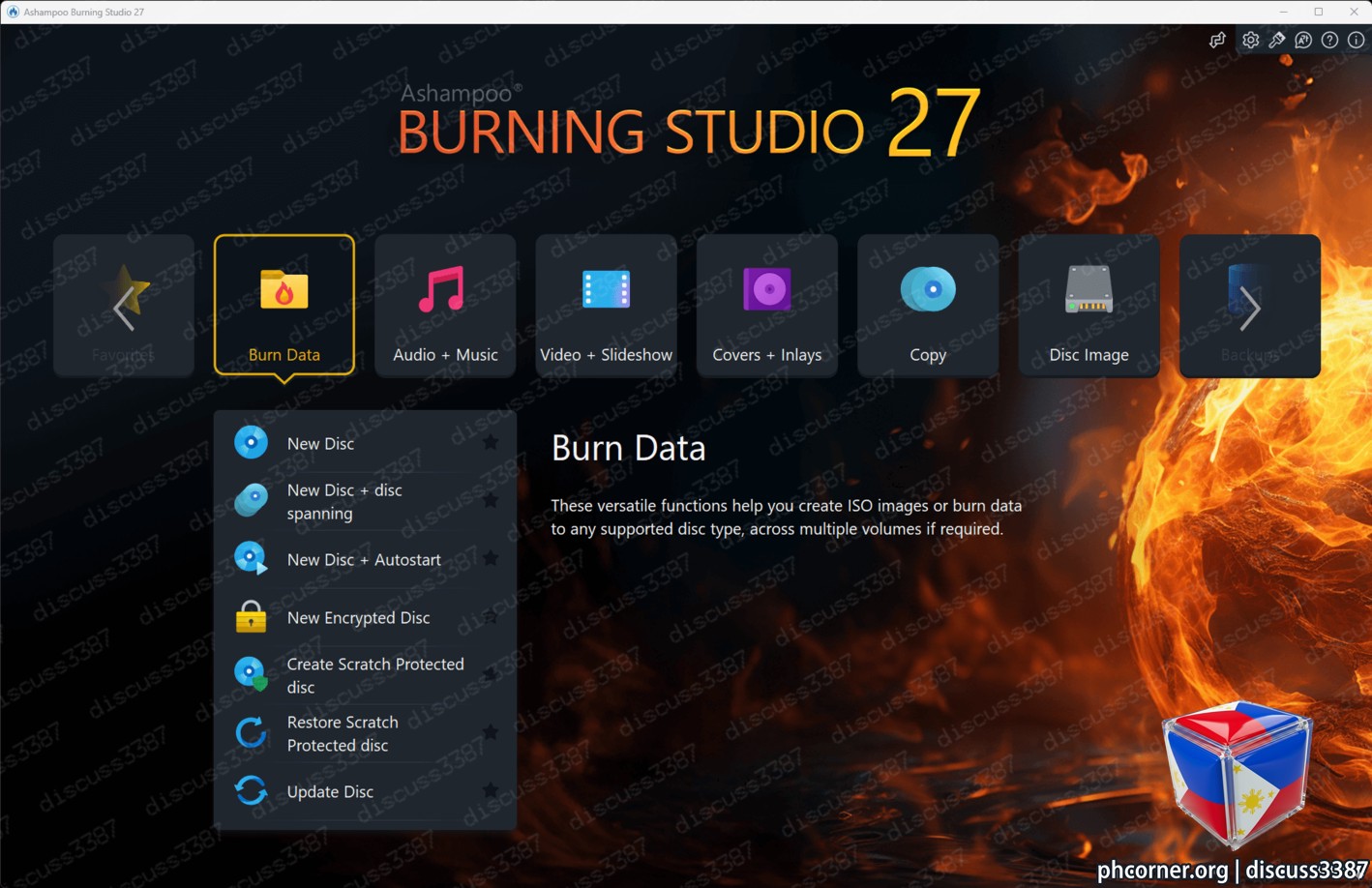Open the Covers + Inlays category
Viewport: 1372px width, 888px height.
click(x=767, y=305)
